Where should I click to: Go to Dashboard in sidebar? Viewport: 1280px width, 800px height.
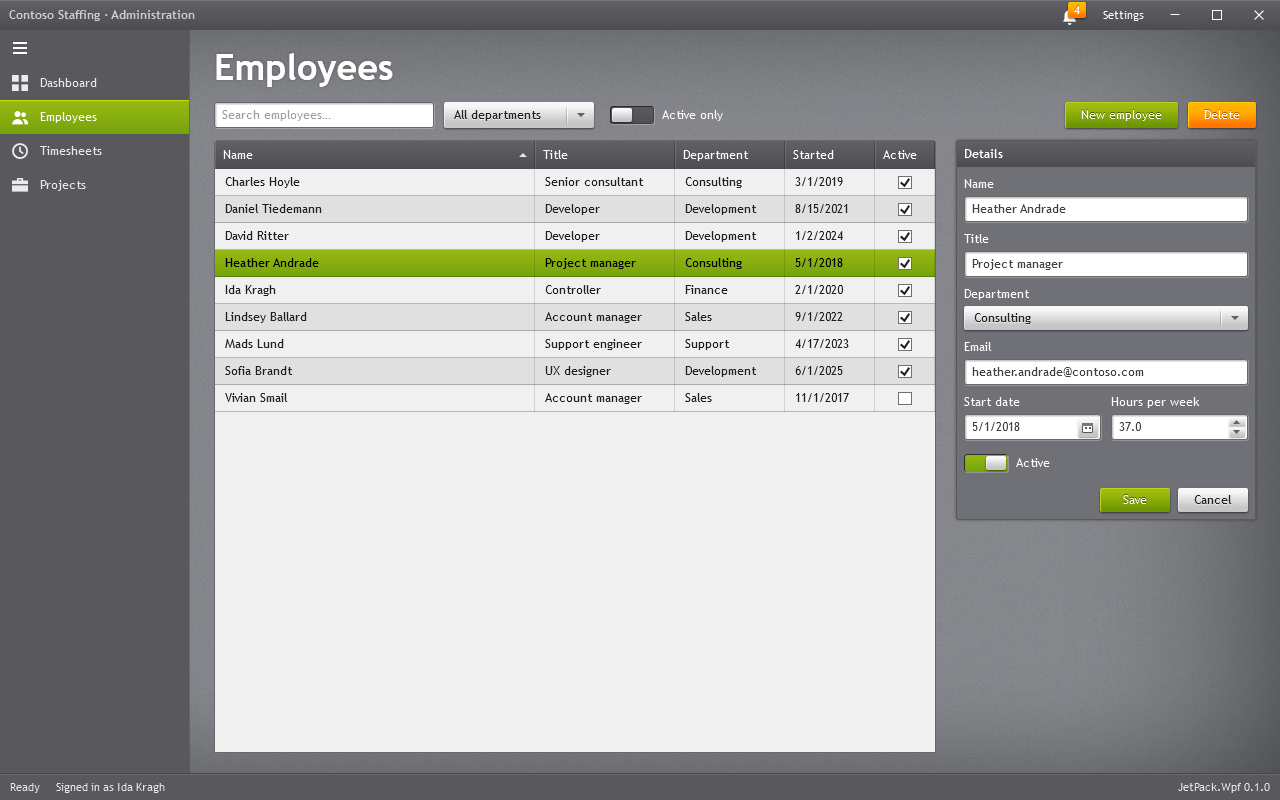95,83
